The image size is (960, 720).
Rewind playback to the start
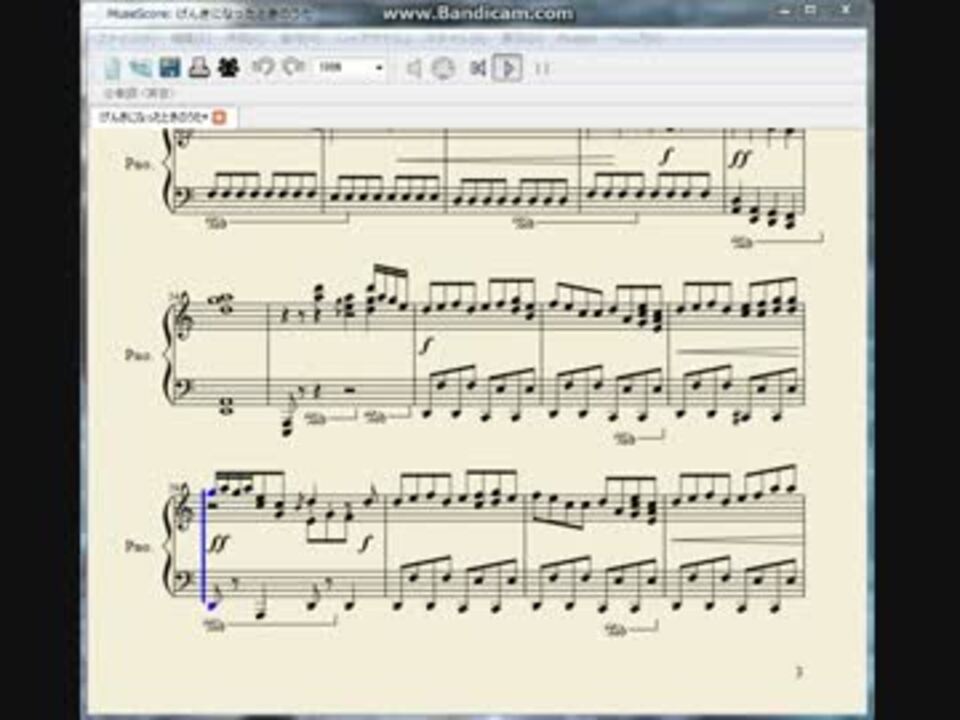coord(478,68)
